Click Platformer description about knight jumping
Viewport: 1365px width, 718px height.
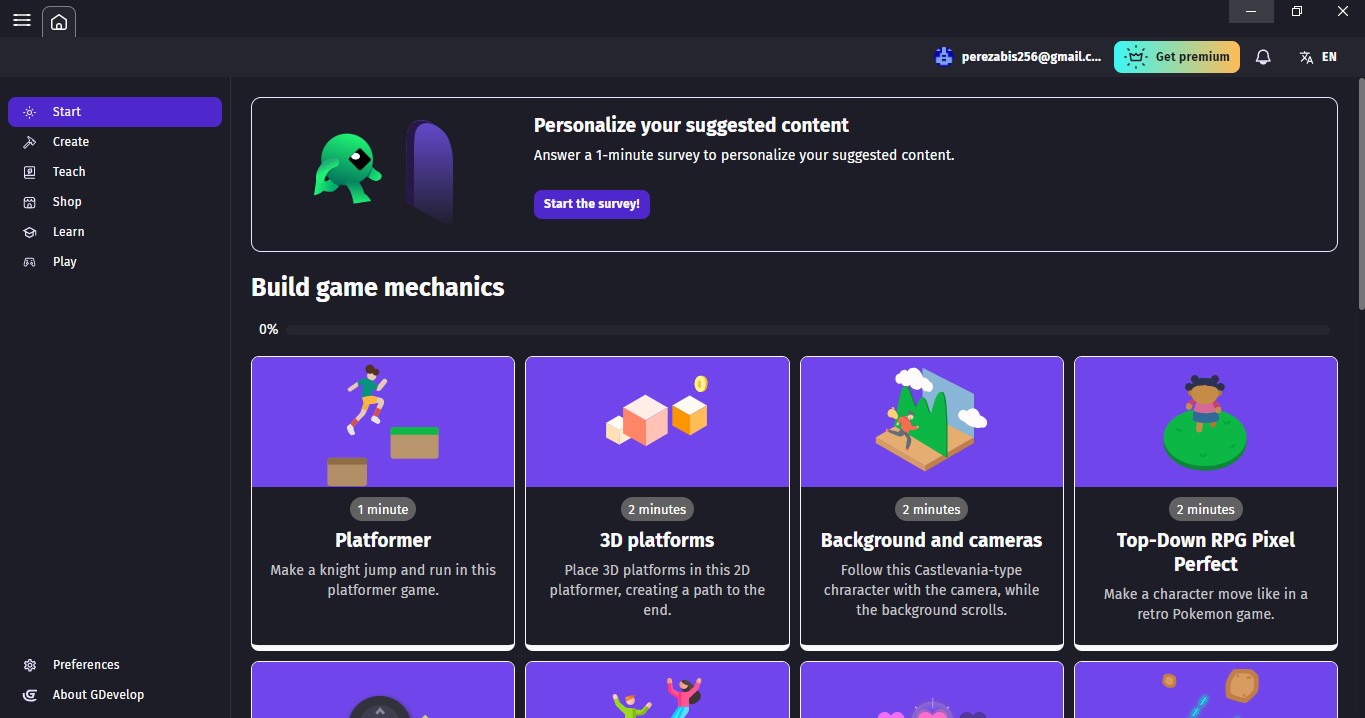[383, 580]
